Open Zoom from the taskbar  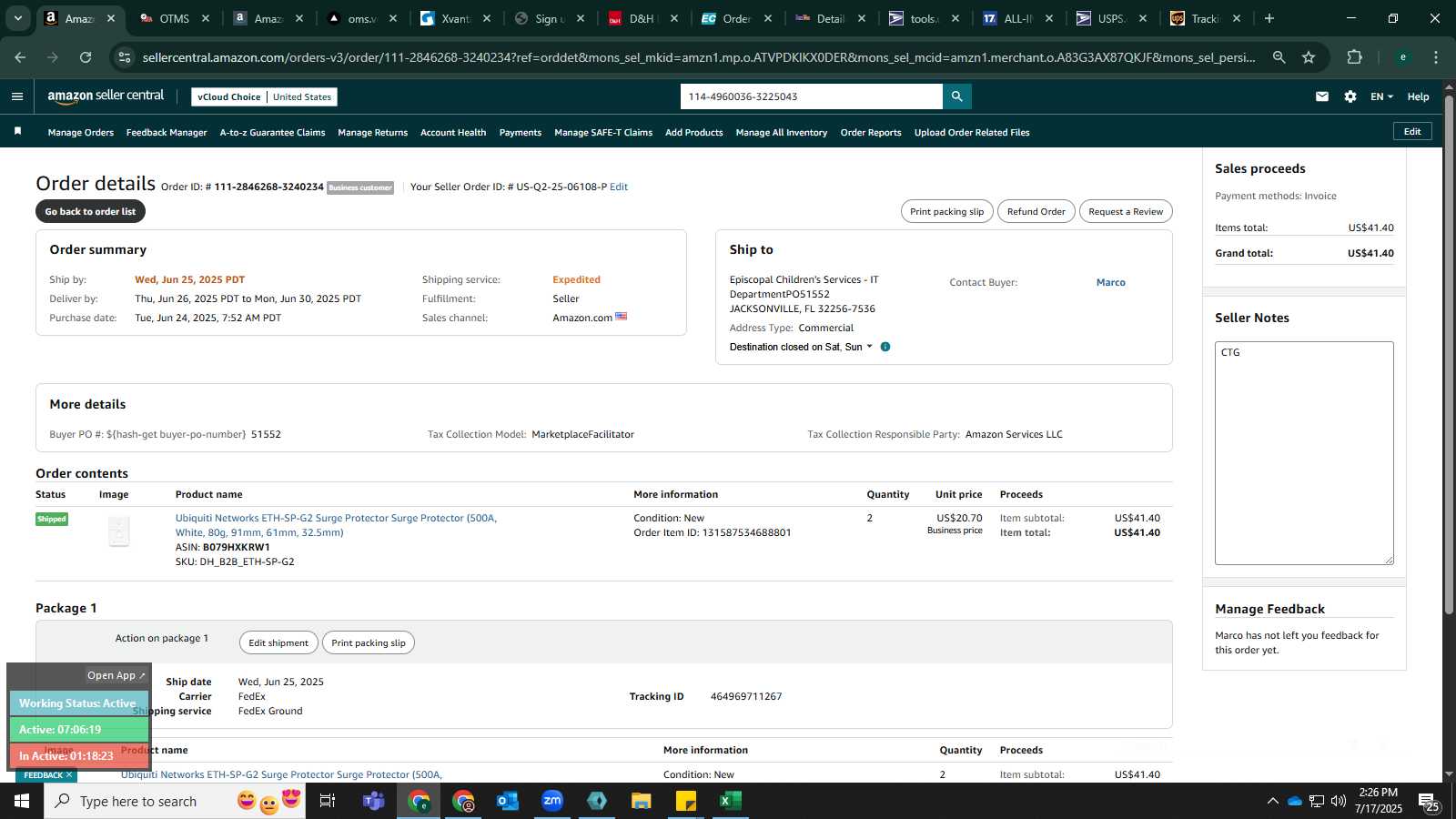[552, 801]
